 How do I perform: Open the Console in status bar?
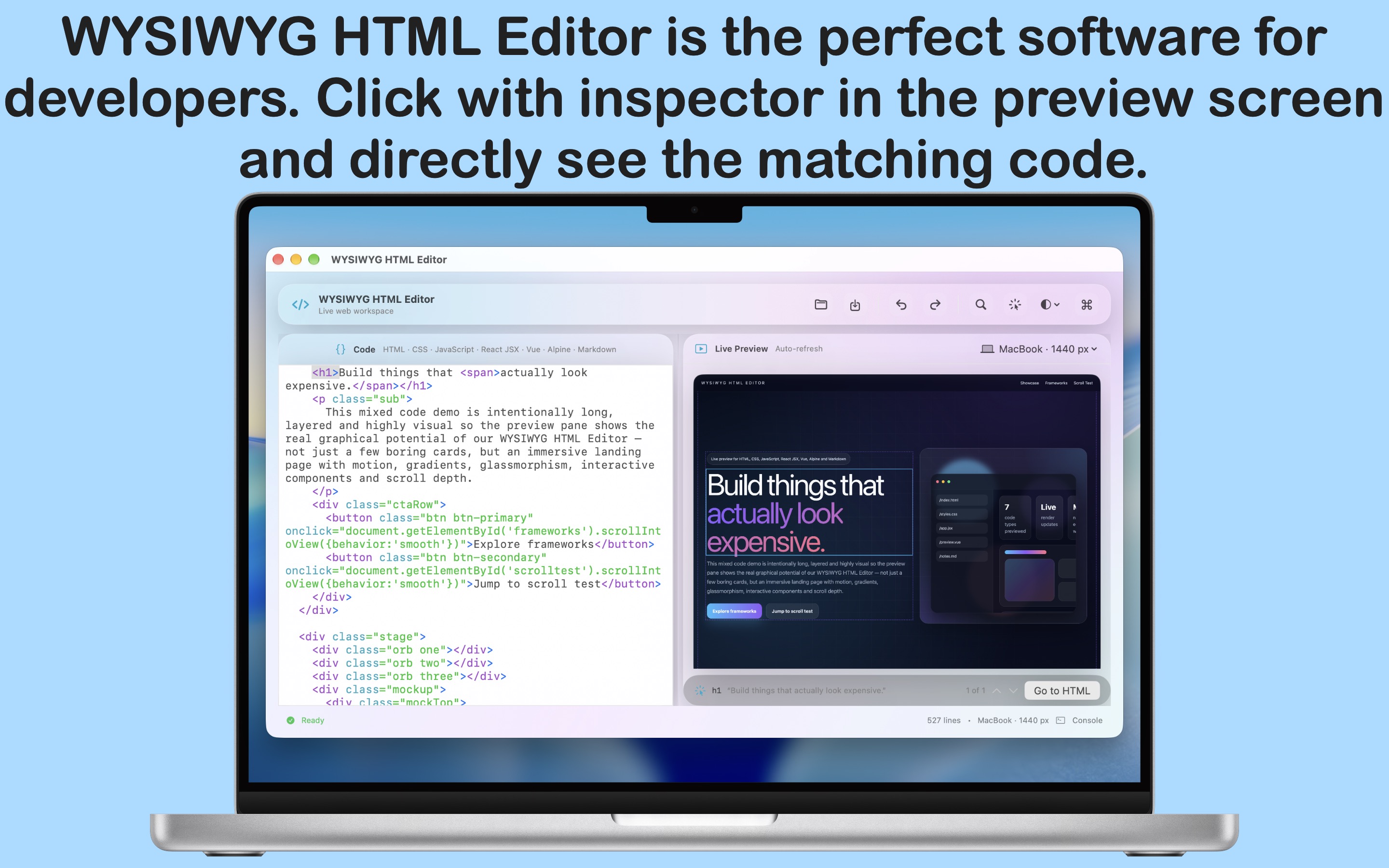[1087, 720]
